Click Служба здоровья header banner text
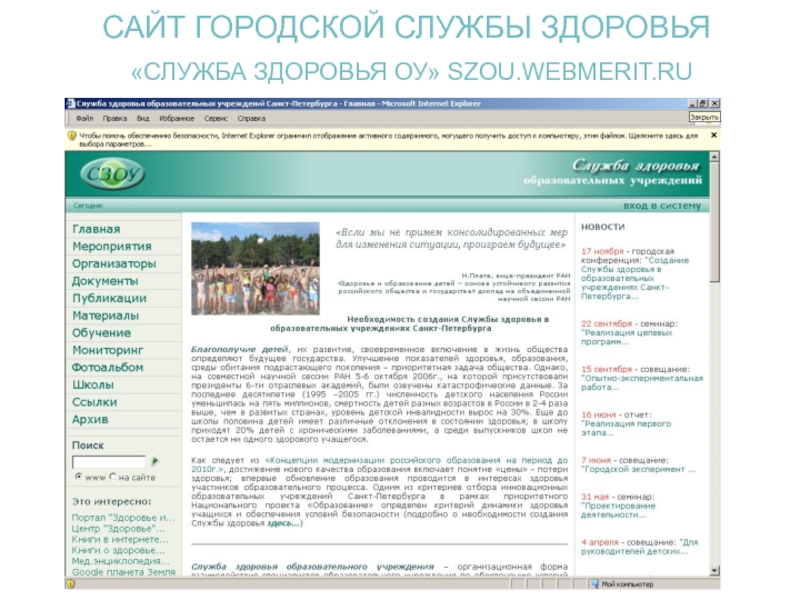This screenshot has height=600, width=800. (613, 172)
